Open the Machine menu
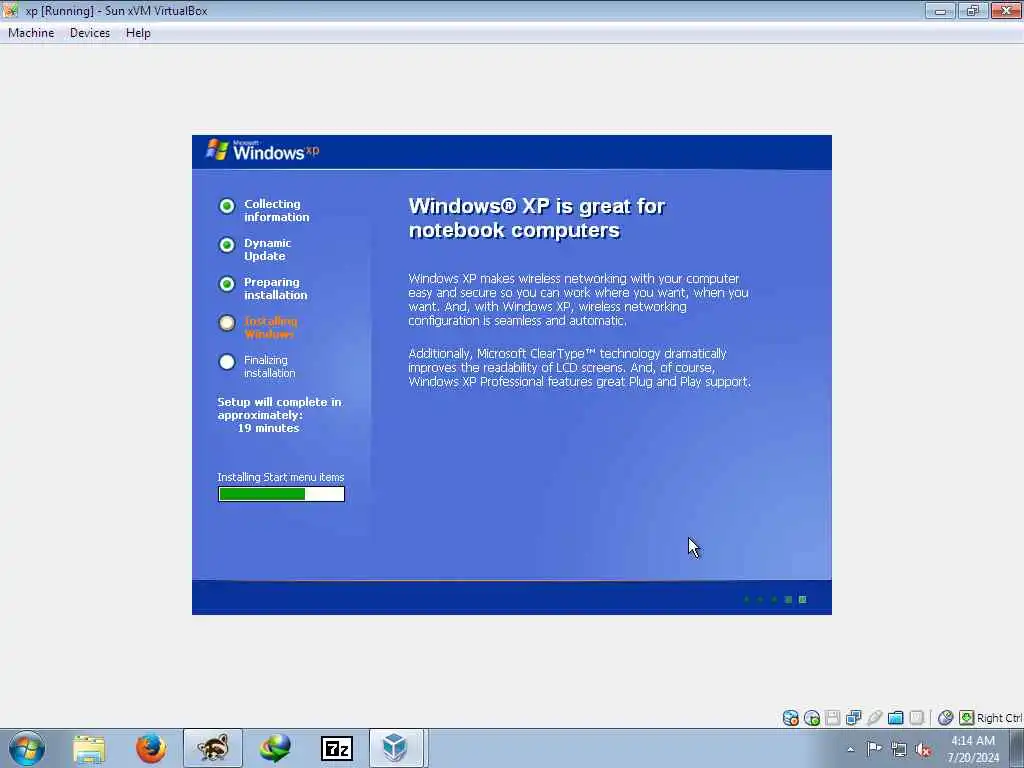Viewport: 1024px width, 768px height. tap(31, 33)
